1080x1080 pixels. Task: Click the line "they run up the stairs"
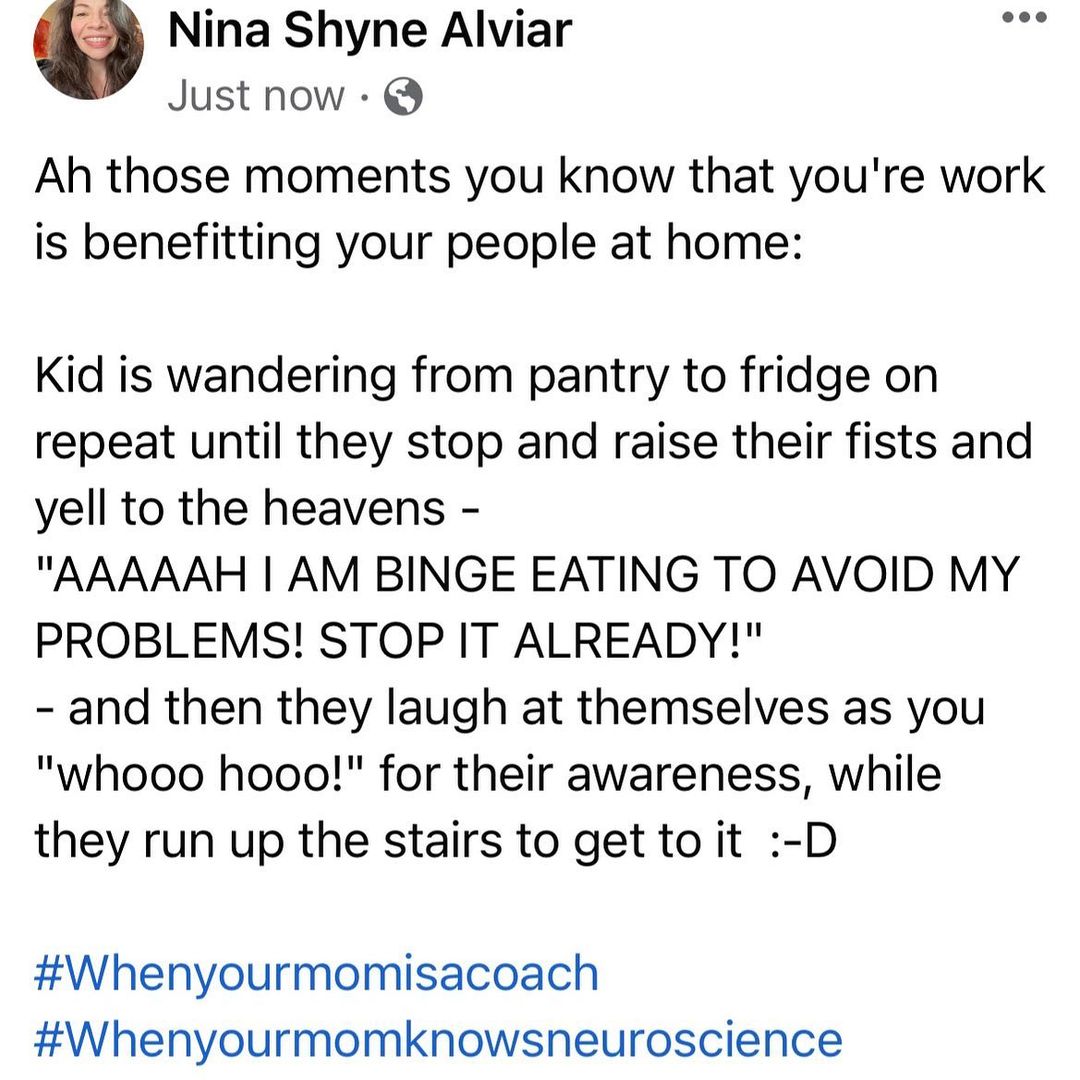click(x=388, y=841)
